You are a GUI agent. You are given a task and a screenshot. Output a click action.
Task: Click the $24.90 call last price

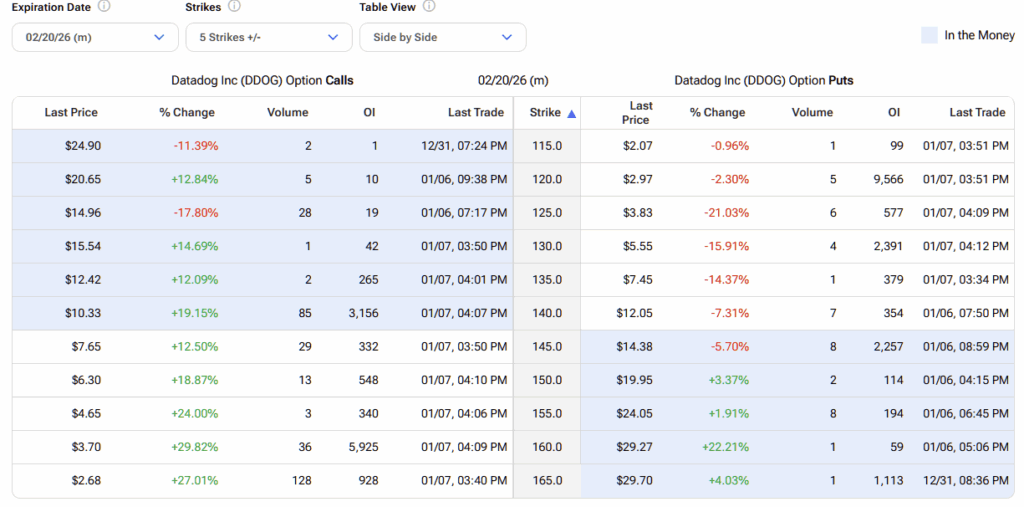pyautogui.click(x=82, y=146)
